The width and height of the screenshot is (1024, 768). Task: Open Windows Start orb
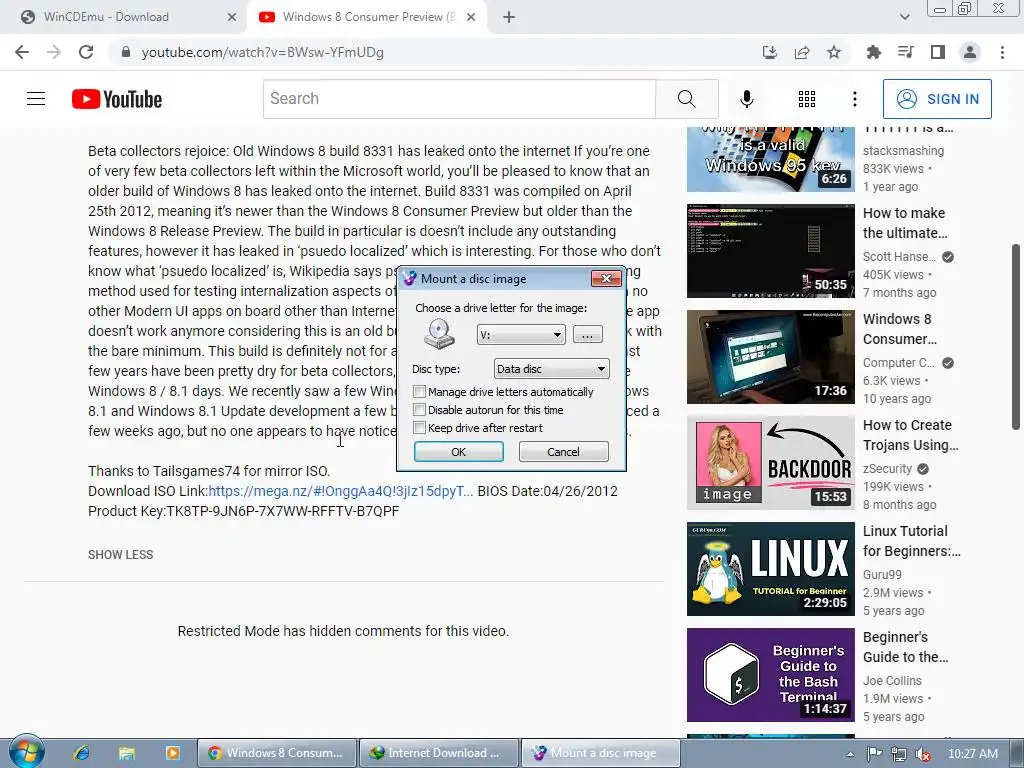click(x=27, y=752)
